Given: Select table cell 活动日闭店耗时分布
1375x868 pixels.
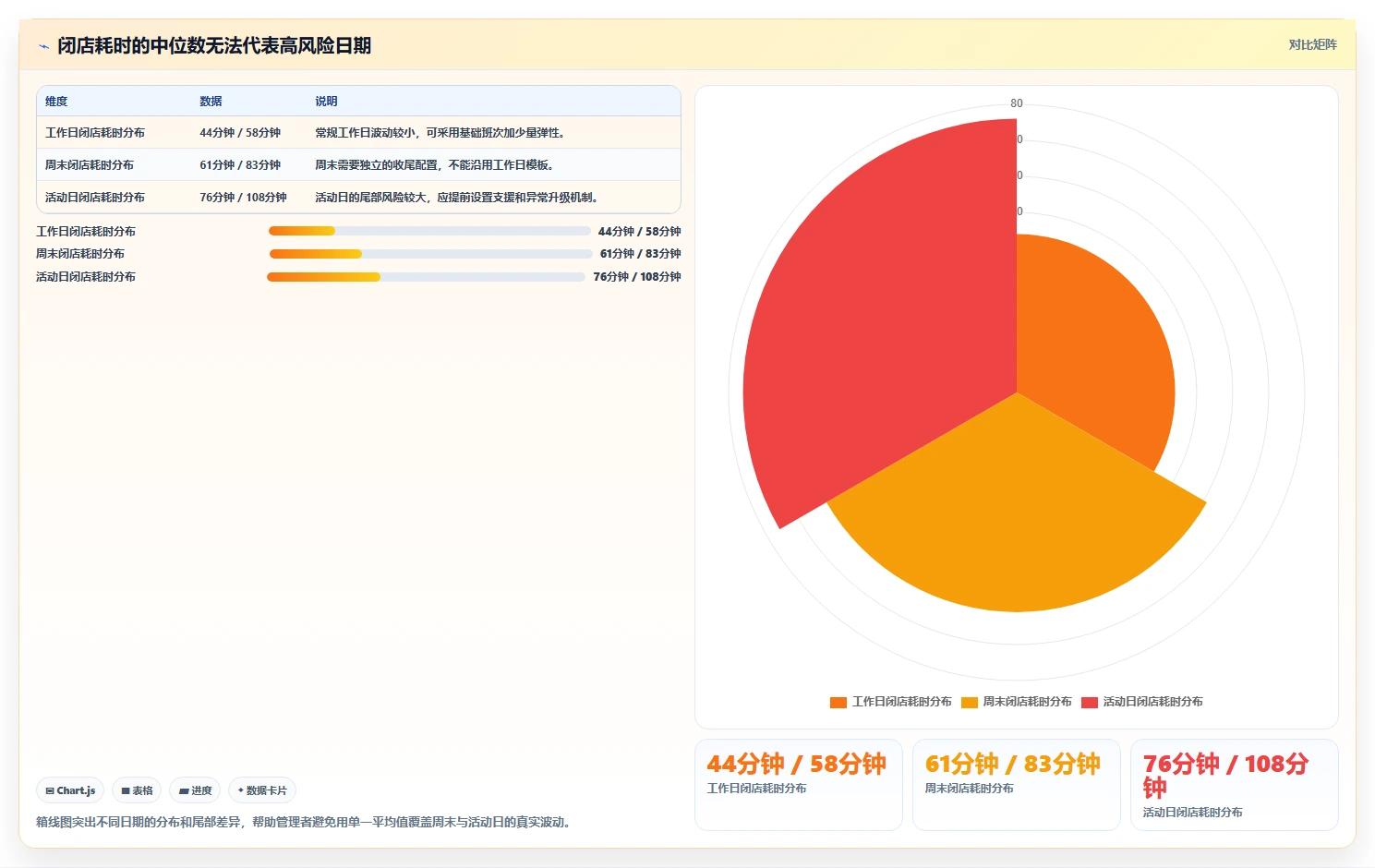Looking at the screenshot, I should (x=95, y=198).
